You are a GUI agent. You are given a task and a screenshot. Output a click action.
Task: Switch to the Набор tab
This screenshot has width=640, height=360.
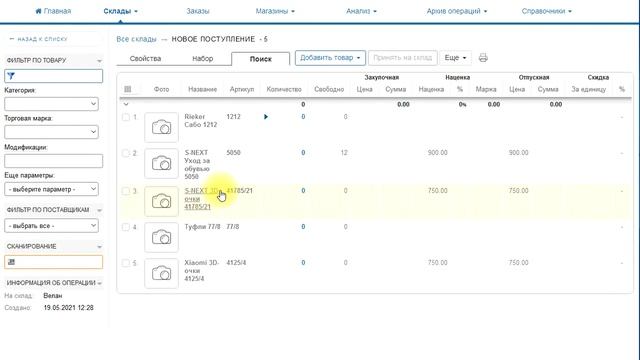click(x=203, y=58)
